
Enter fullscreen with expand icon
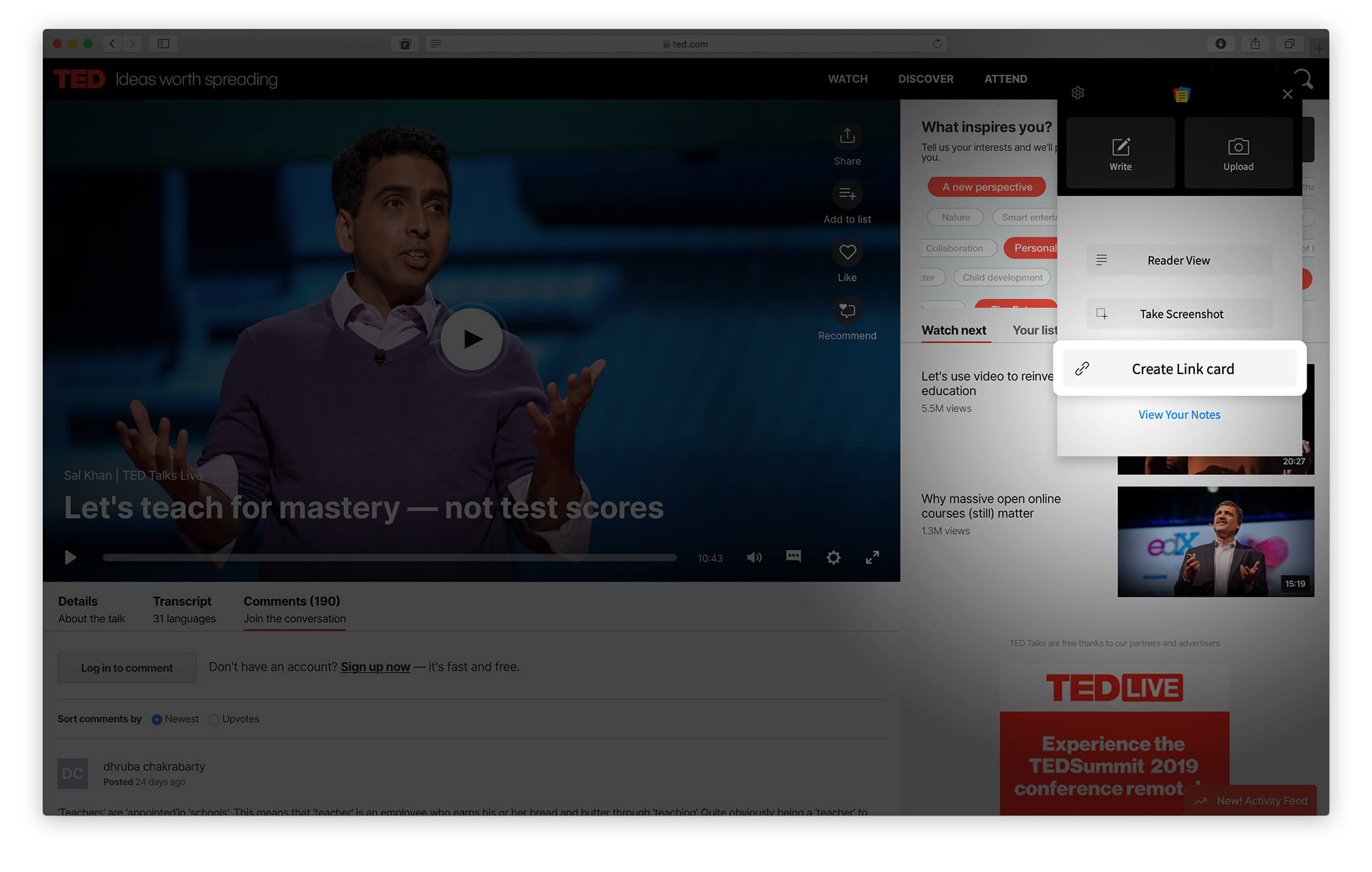coord(873,557)
